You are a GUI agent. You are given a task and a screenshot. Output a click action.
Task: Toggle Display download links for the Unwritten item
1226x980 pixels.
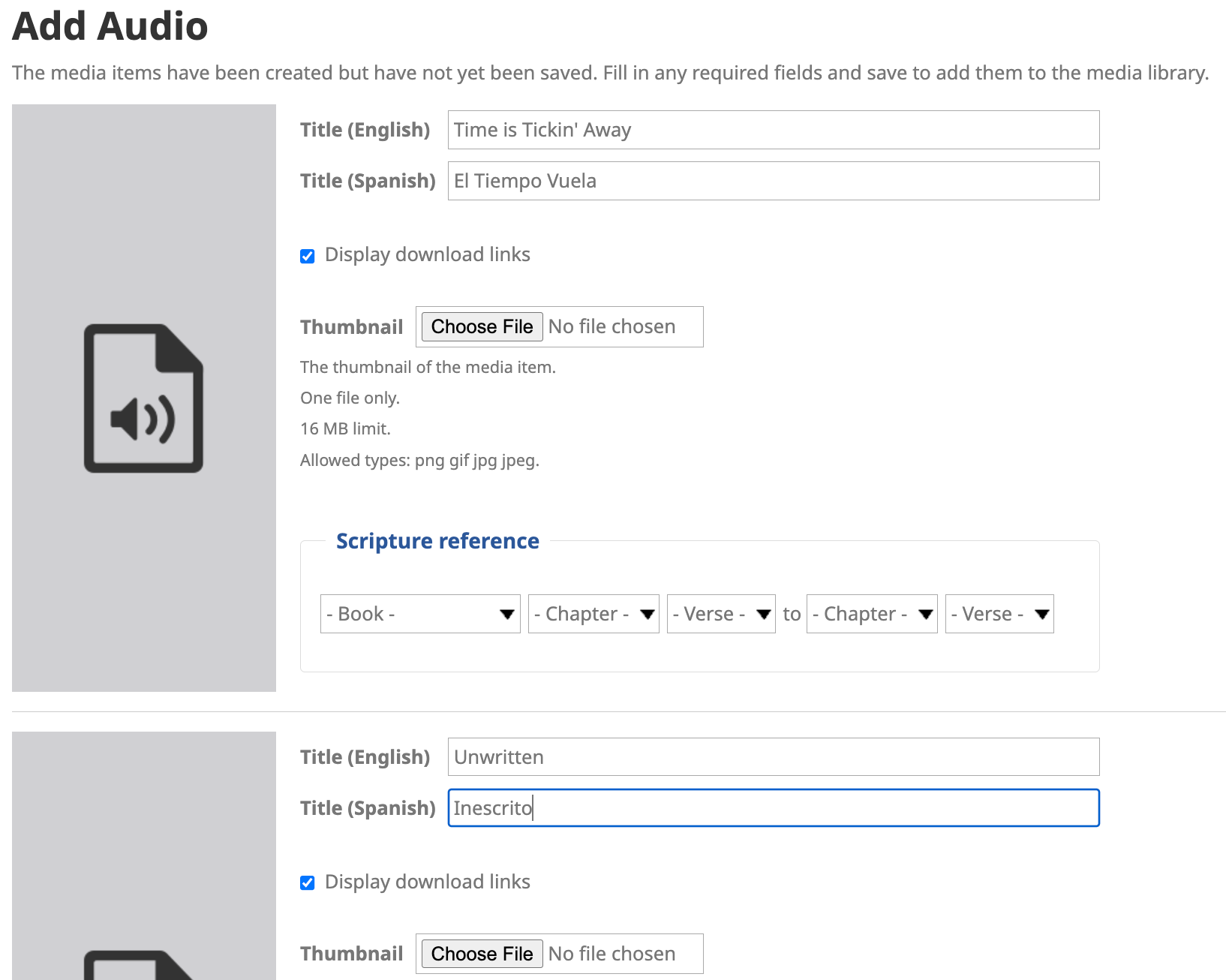click(308, 883)
